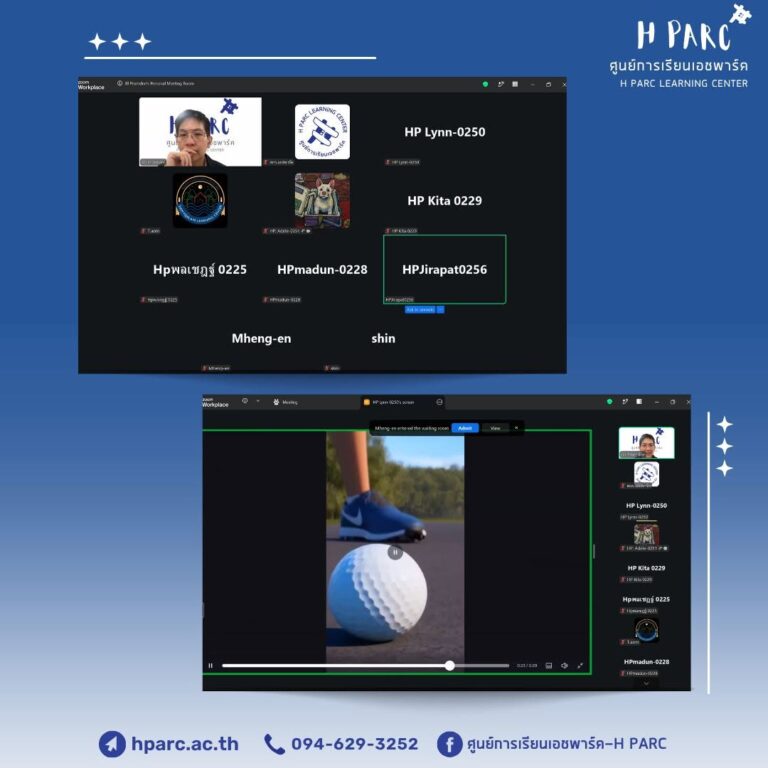
Task: Select HP Kita 0229 tile in upper gallery
Action: click(x=445, y=200)
